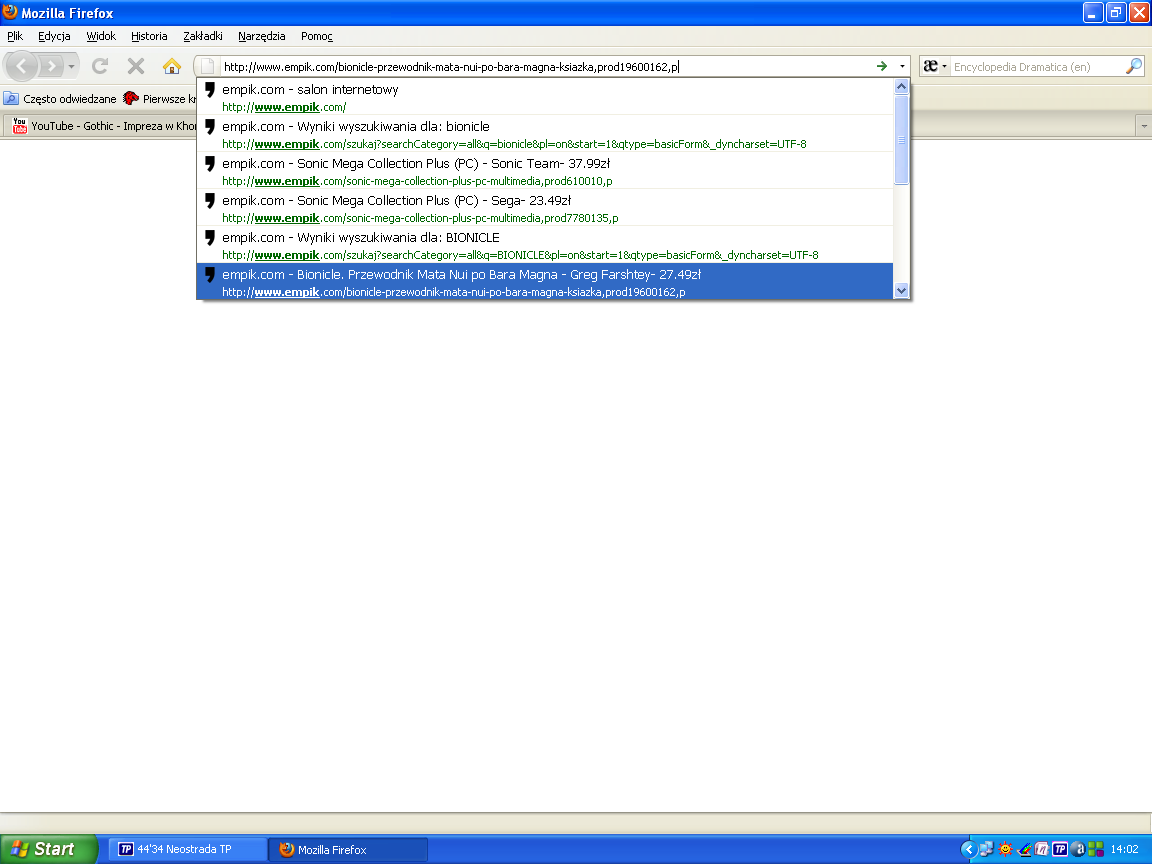This screenshot has height=864, width=1152.
Task: Click the TP Neostrada tray icon
Action: click(x=1060, y=849)
